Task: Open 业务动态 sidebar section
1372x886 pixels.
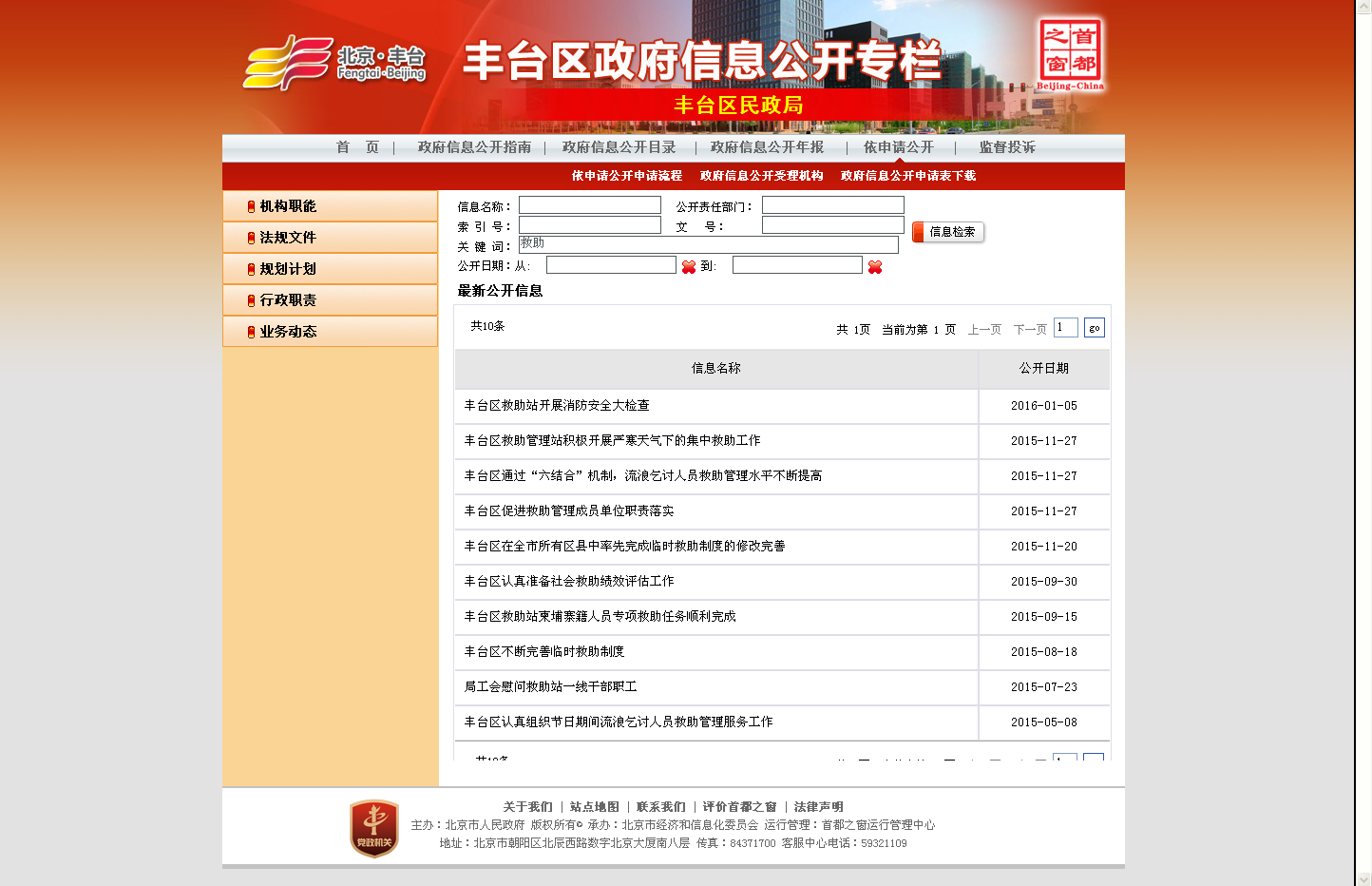Action: (x=288, y=332)
